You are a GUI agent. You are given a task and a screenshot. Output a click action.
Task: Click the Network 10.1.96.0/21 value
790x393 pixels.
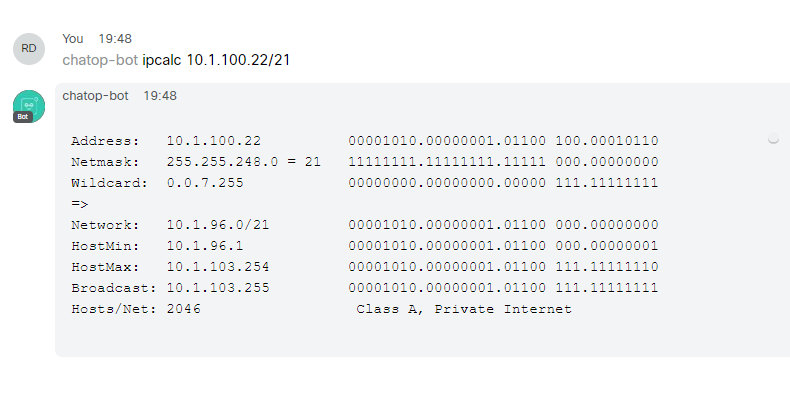(x=218, y=225)
